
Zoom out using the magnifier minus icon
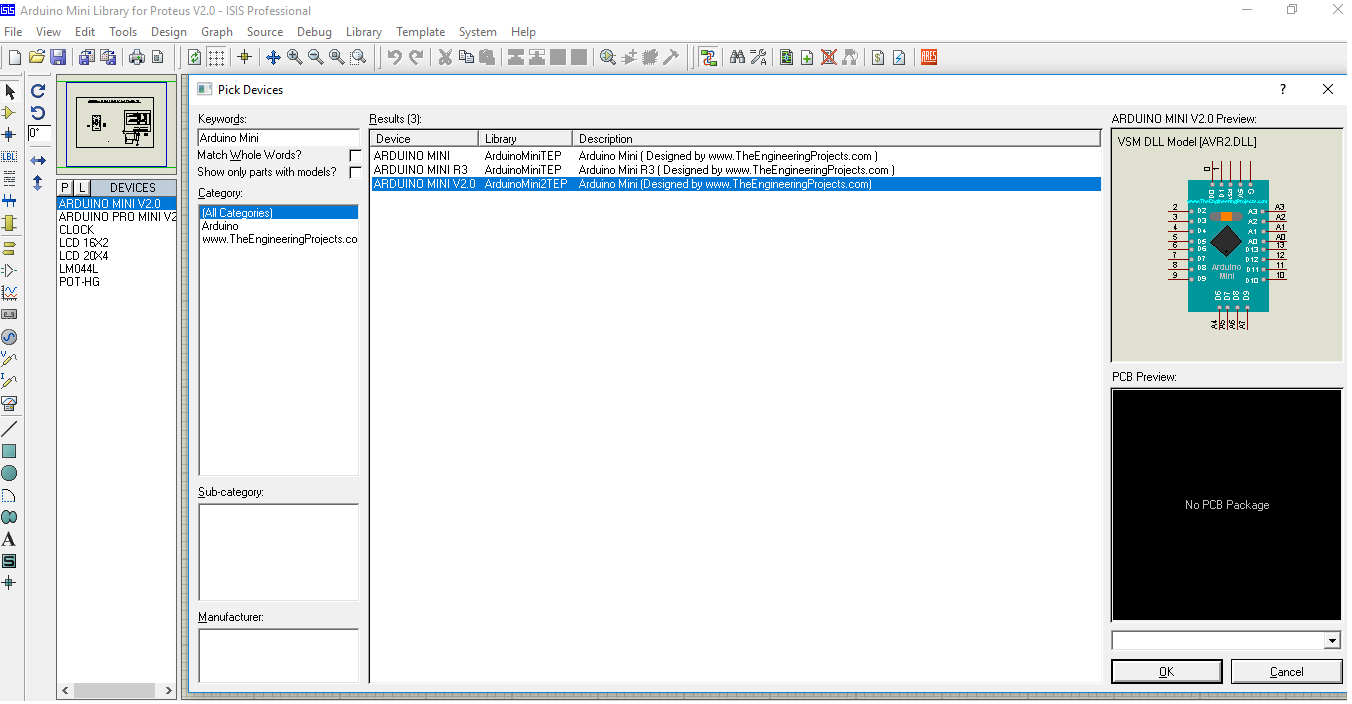315,57
